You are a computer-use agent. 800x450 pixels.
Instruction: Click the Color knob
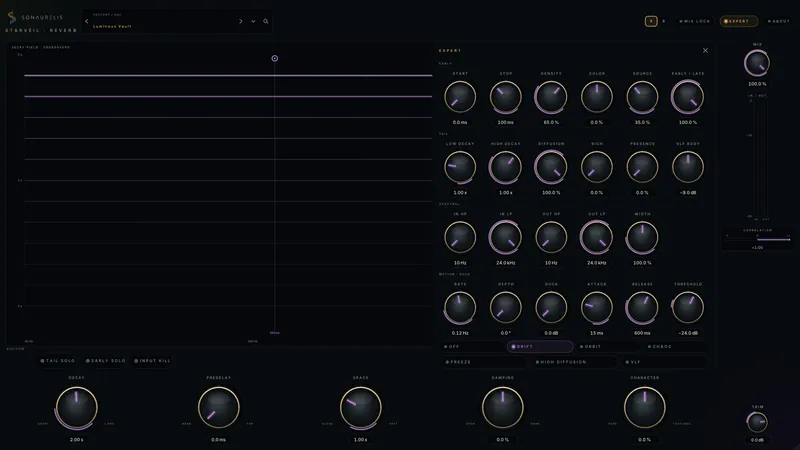(596, 97)
